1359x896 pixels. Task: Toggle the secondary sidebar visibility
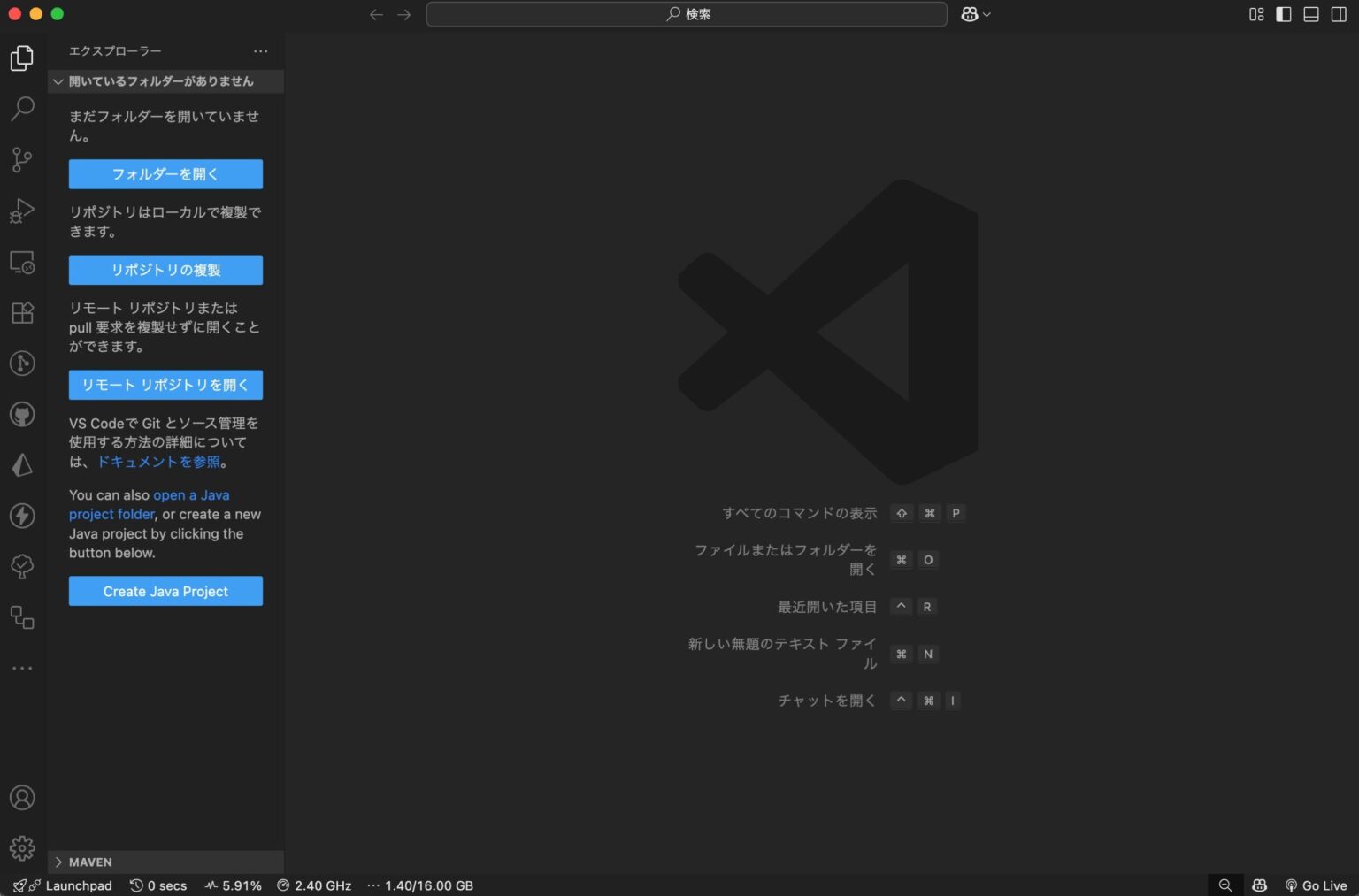1338,14
